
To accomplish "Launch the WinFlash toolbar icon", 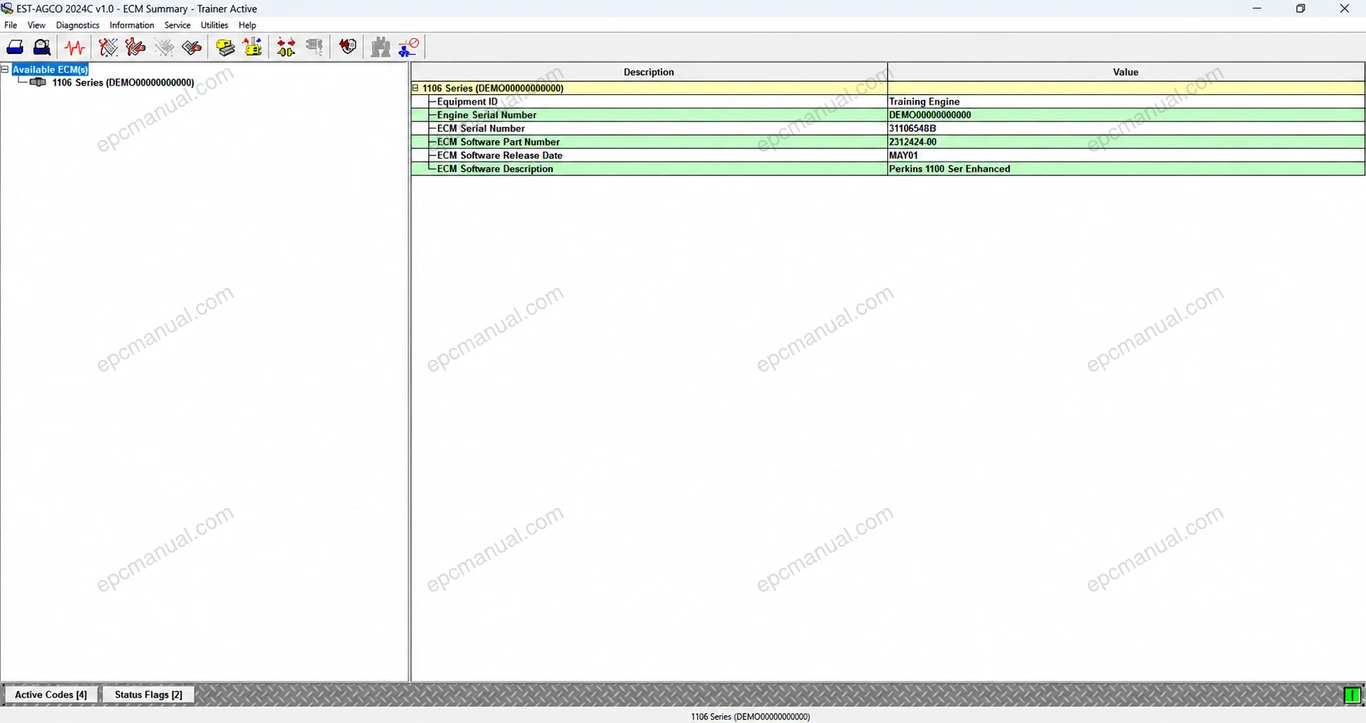I will 347,47.
